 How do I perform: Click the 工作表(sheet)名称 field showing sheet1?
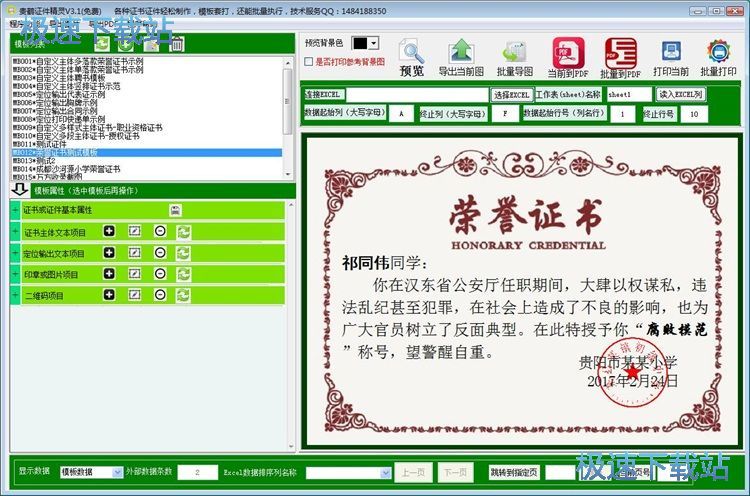[629, 95]
